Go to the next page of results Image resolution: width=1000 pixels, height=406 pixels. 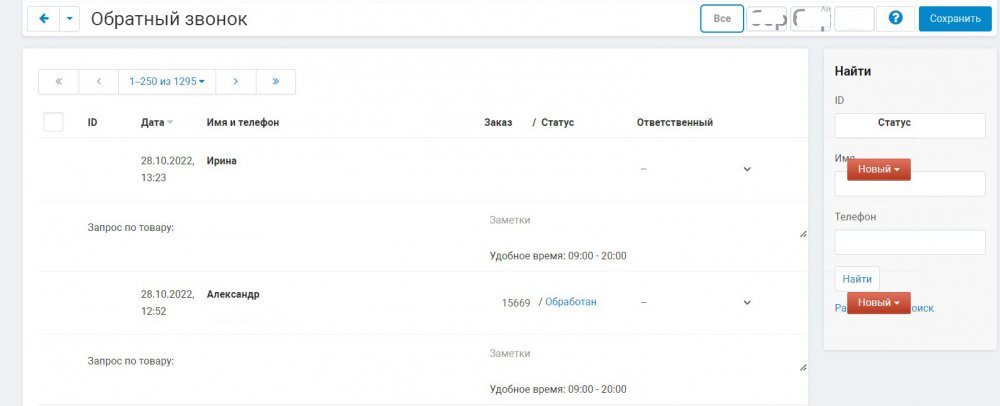[236, 81]
